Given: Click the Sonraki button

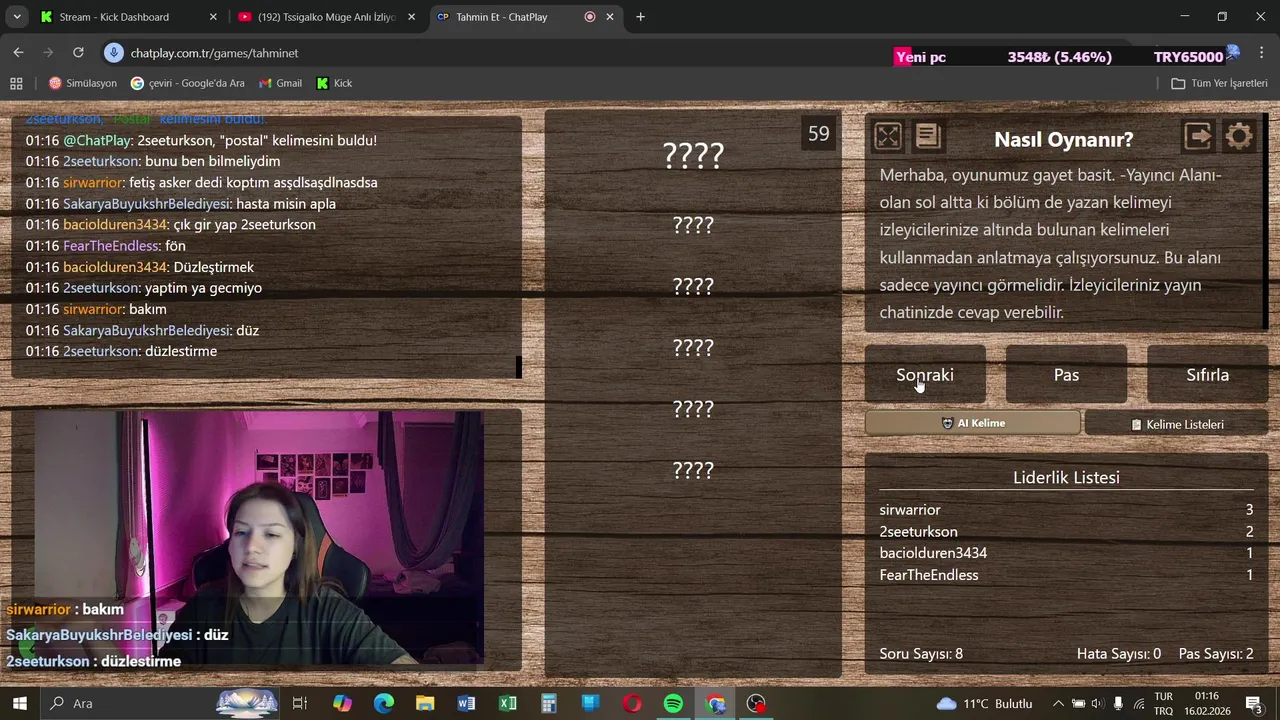Looking at the screenshot, I should pyautogui.click(x=925, y=375).
